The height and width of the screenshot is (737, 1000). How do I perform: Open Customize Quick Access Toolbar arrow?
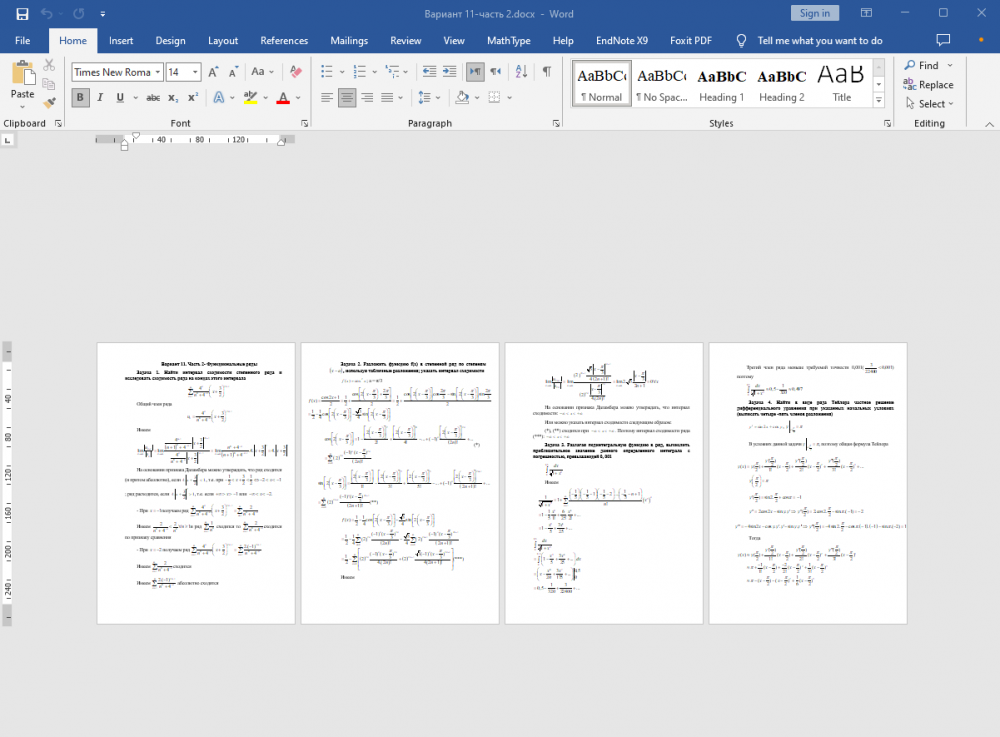click(x=103, y=13)
